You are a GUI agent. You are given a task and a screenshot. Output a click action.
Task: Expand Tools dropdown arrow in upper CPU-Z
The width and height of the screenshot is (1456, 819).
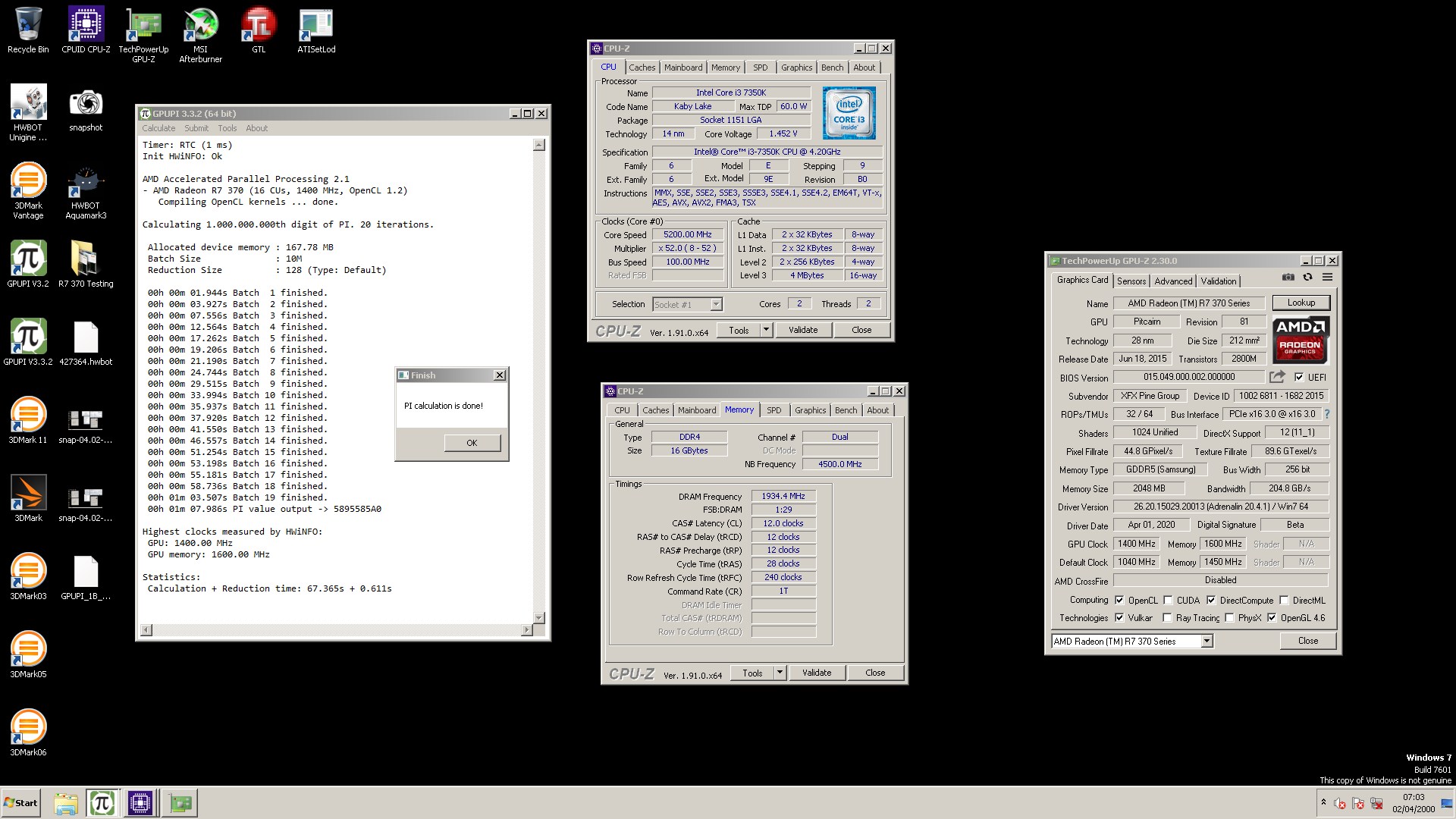point(766,330)
